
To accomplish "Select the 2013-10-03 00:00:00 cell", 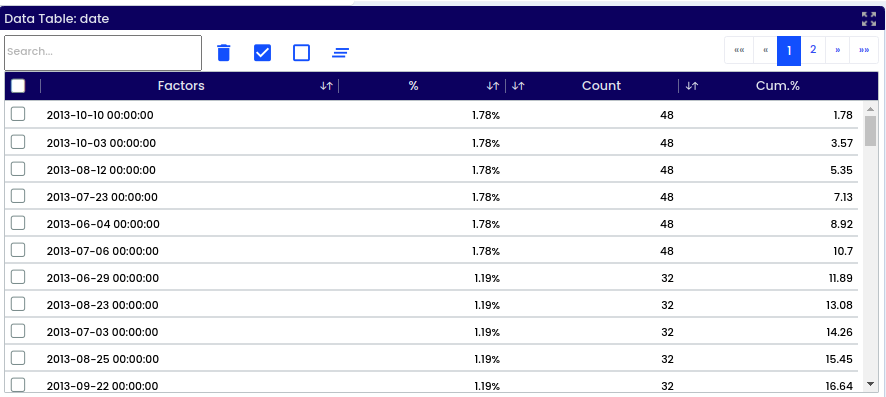I will click(x=101, y=143).
